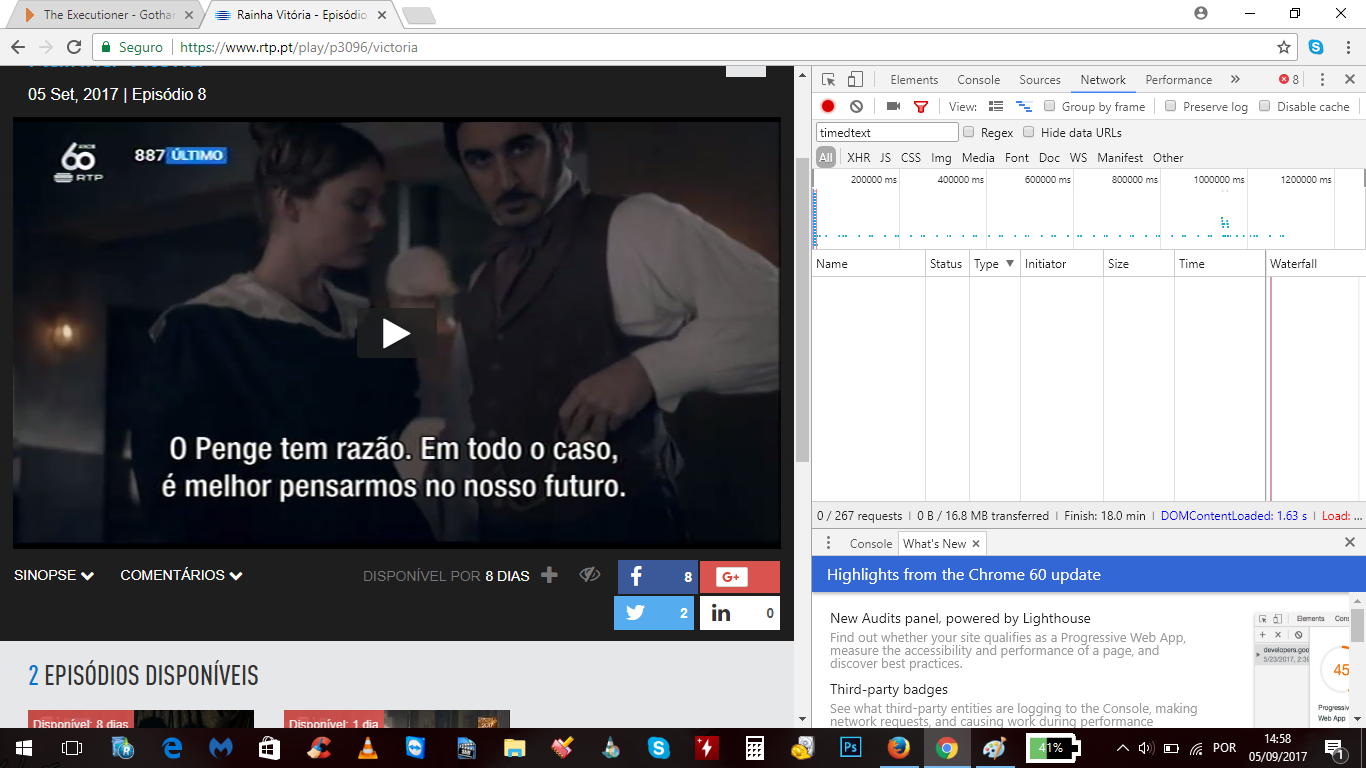Viewport: 1366px width, 768px height.
Task: Click the timedtext filter input field
Action: (887, 132)
